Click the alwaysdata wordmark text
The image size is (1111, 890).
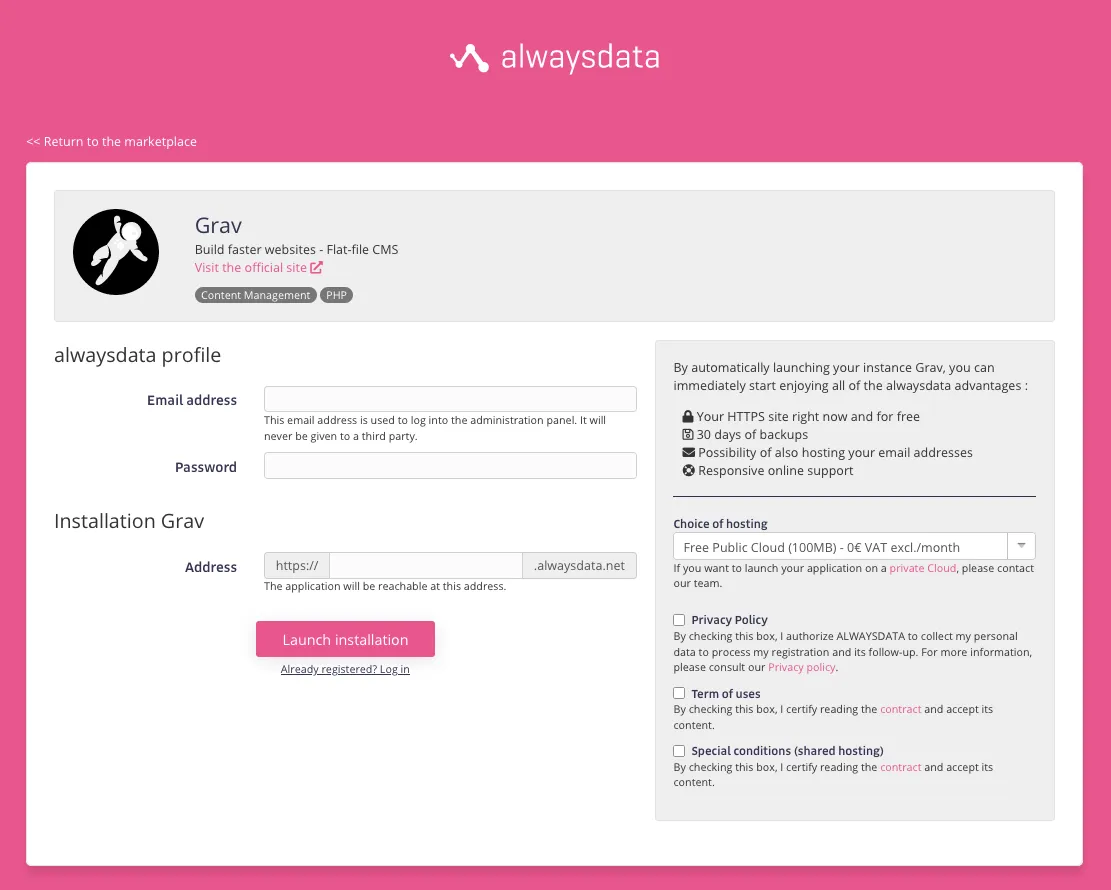580,57
